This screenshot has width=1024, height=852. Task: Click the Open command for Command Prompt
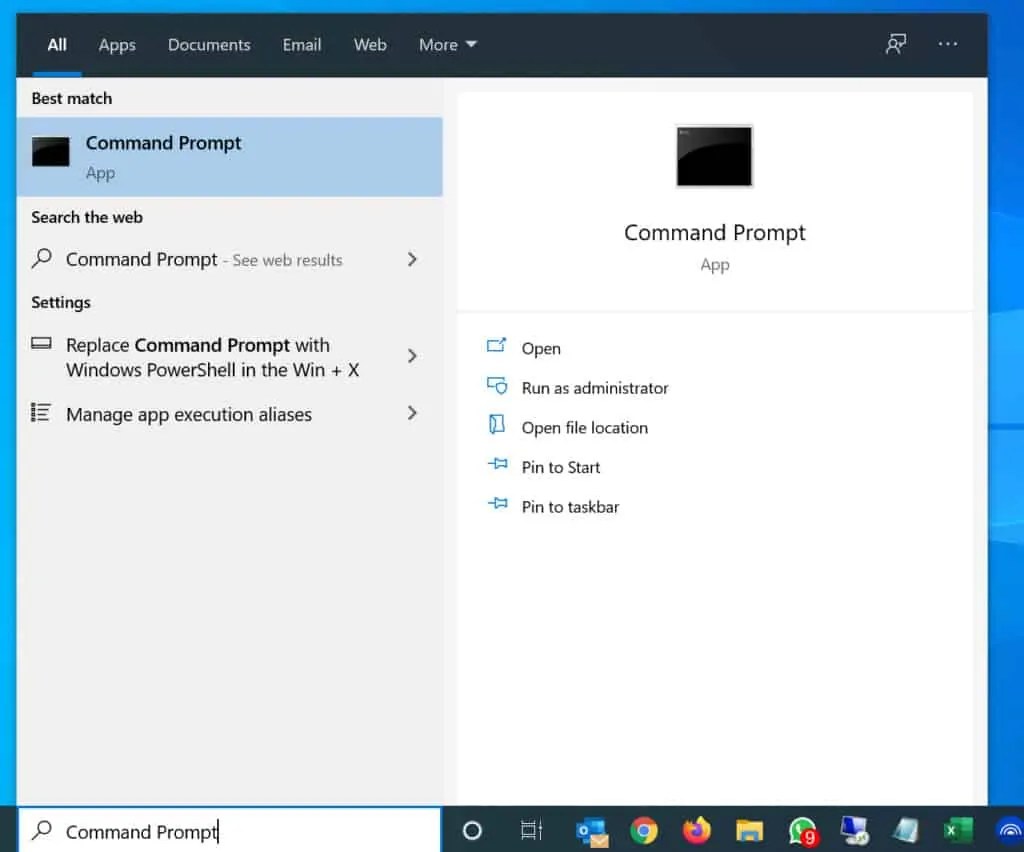pyautogui.click(x=541, y=348)
